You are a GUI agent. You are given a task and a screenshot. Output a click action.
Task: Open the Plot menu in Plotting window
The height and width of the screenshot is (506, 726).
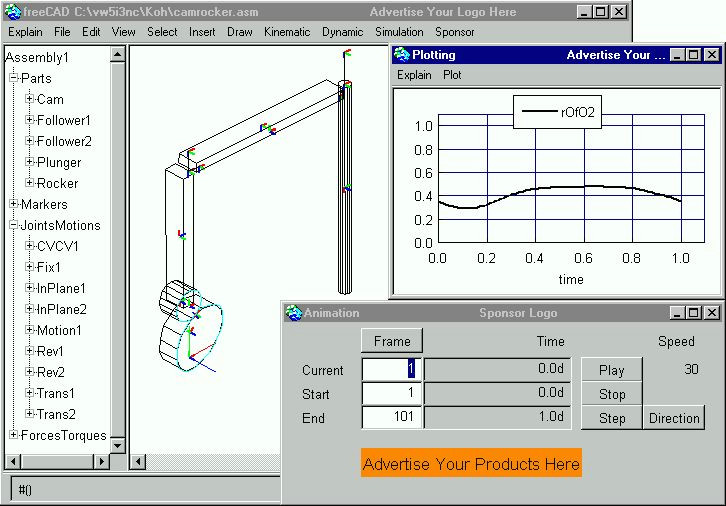pyautogui.click(x=452, y=75)
